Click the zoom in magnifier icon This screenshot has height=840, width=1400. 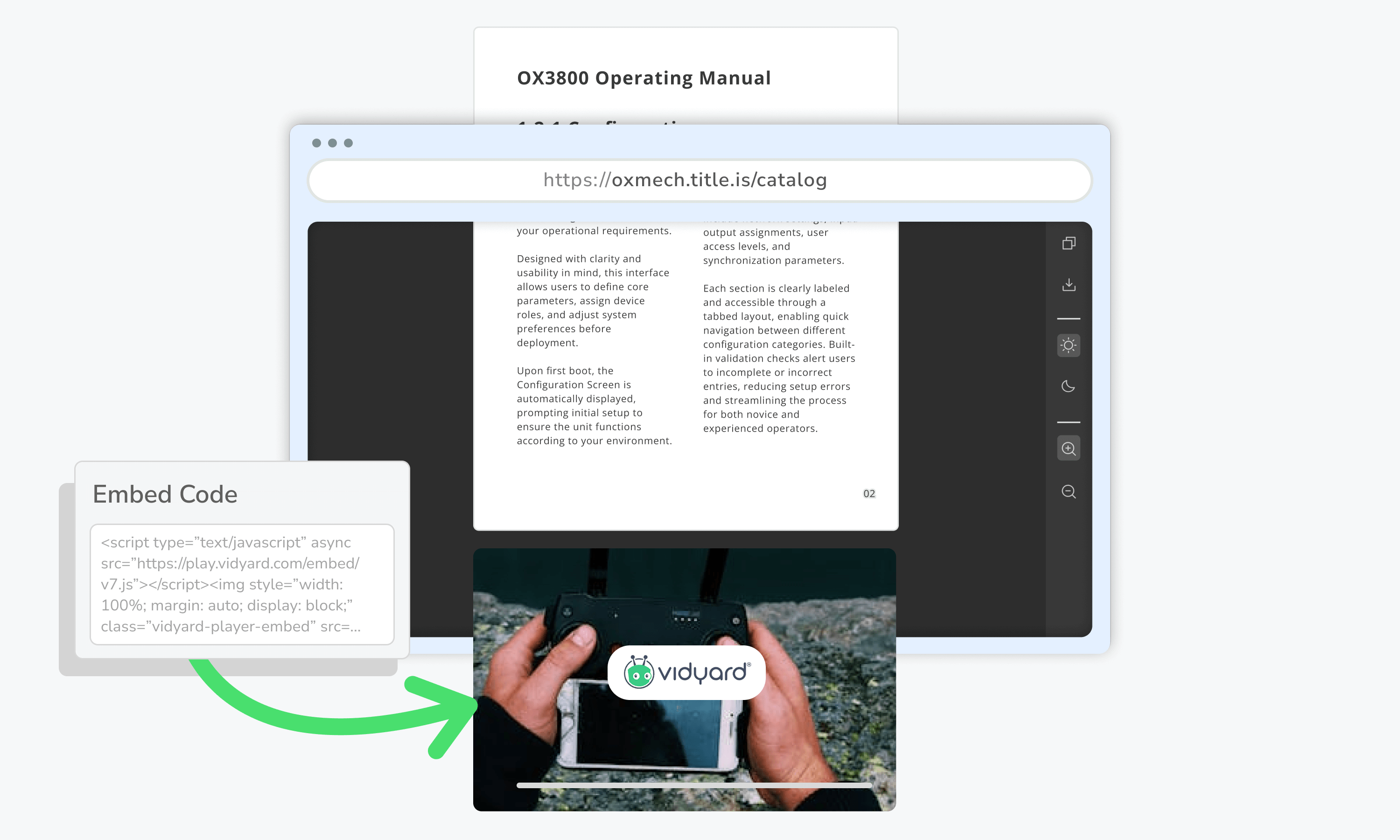pyautogui.click(x=1068, y=448)
